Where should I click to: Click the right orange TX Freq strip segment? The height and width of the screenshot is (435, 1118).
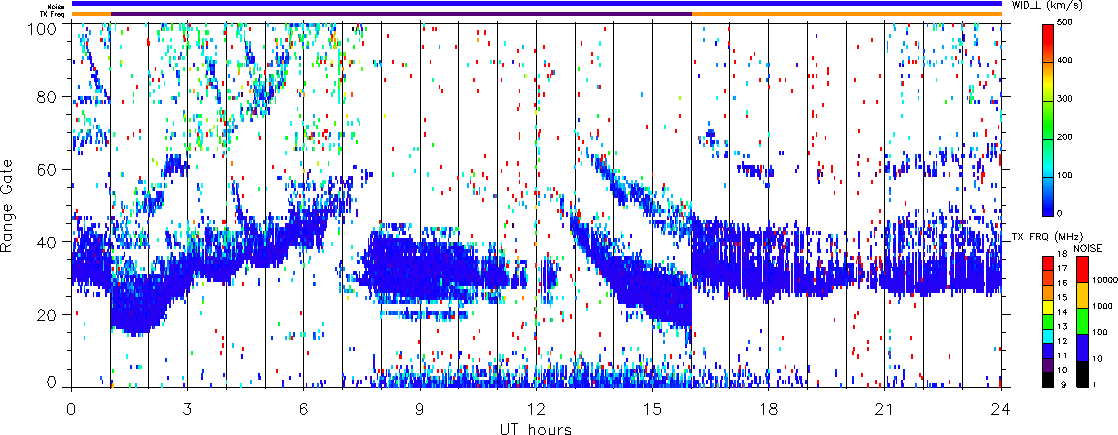click(x=847, y=14)
